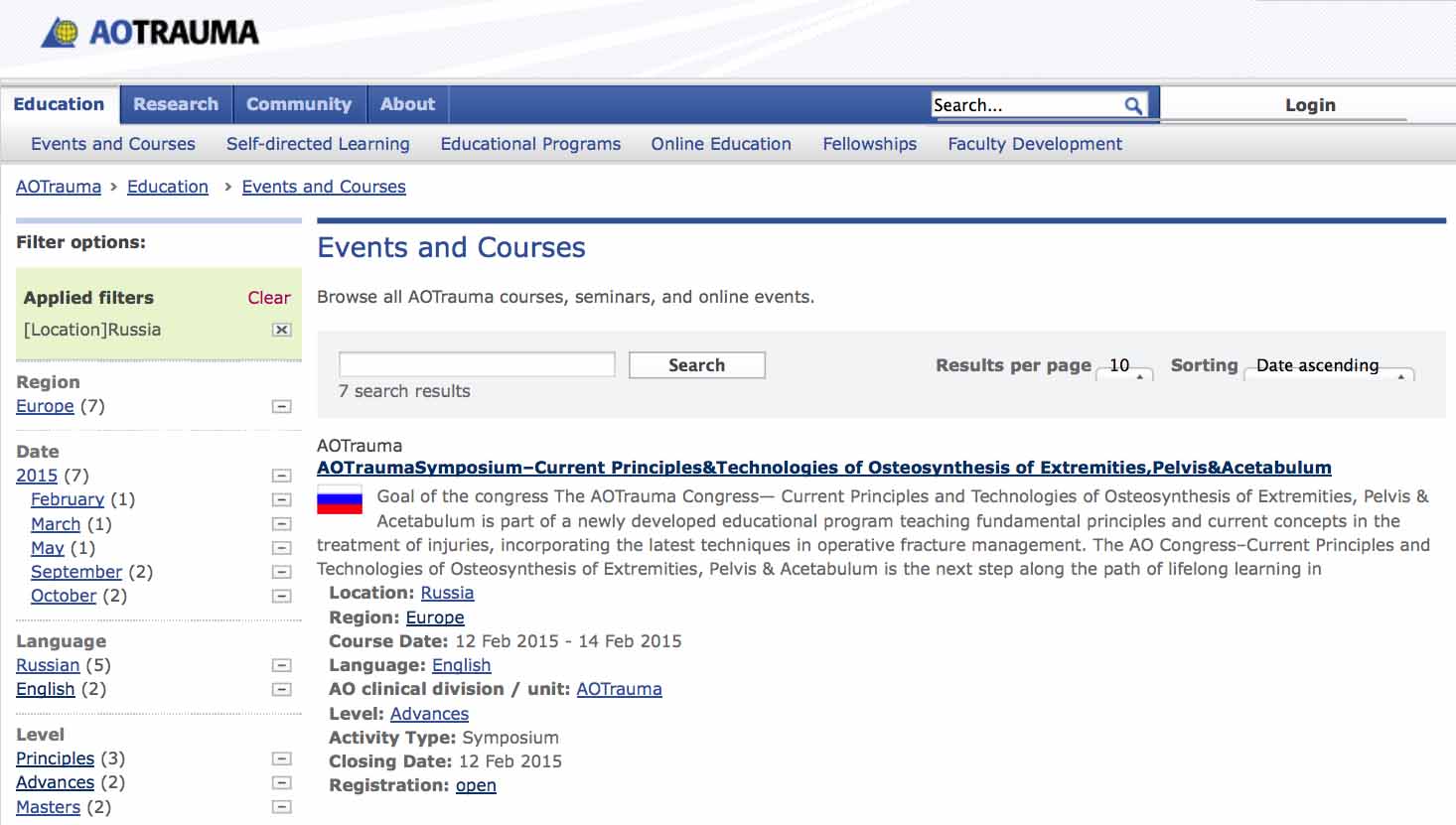Toggle the 2015 date filter minus icon
The width and height of the screenshot is (1456, 825).
282,476
